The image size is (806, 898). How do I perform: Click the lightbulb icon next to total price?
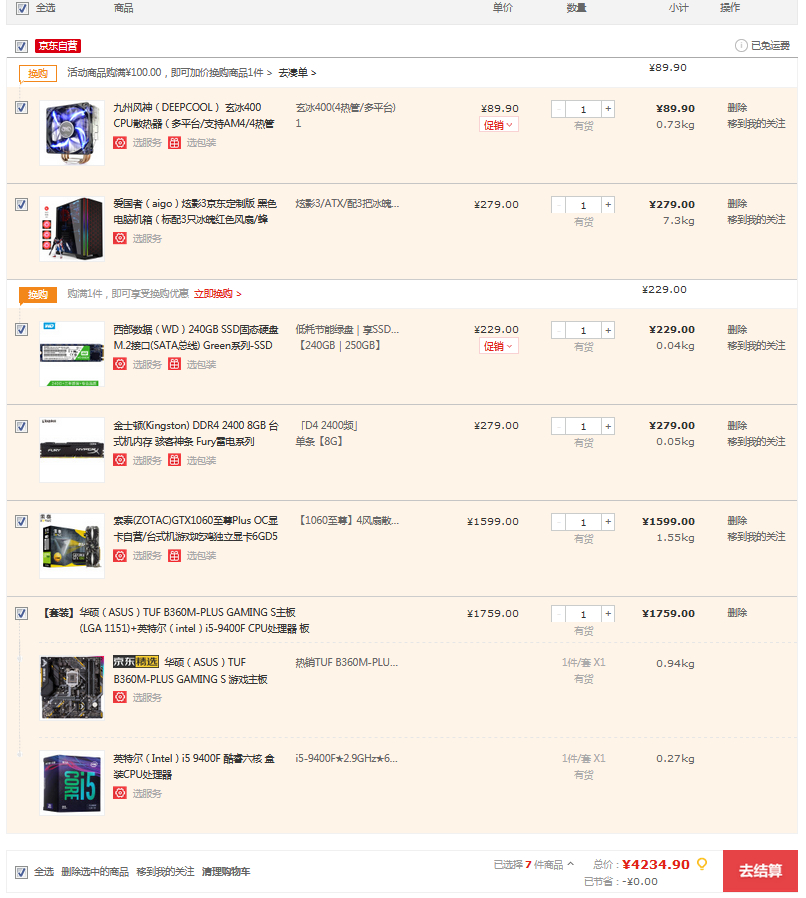coord(702,864)
